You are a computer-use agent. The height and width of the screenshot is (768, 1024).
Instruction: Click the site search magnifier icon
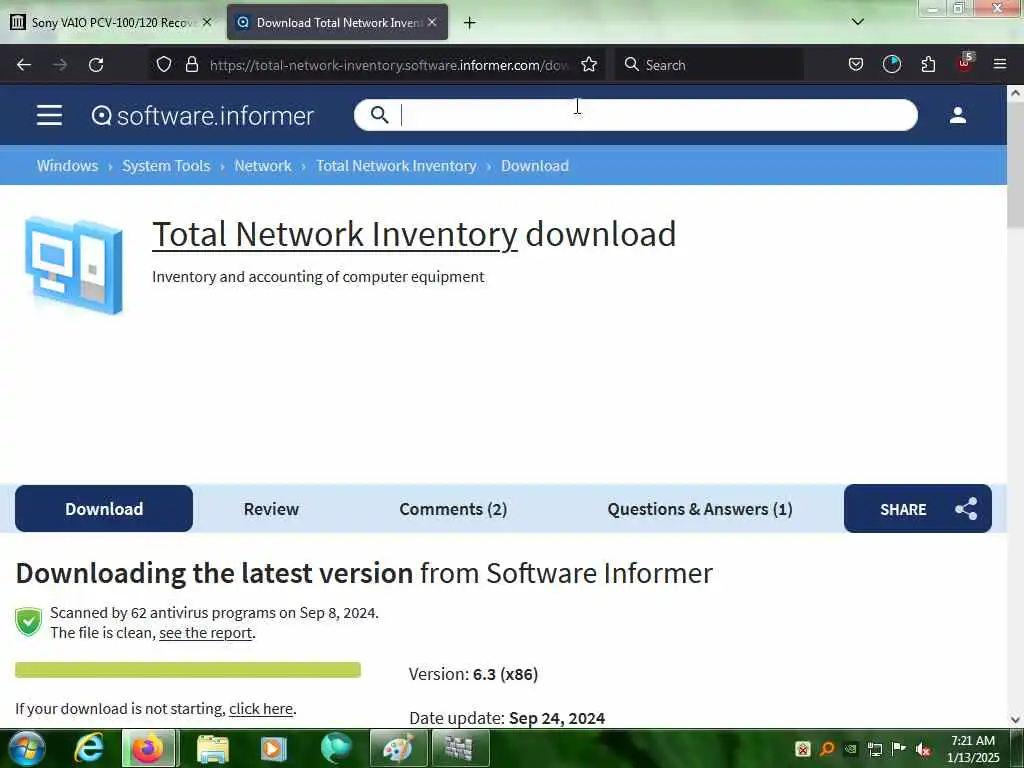(379, 115)
